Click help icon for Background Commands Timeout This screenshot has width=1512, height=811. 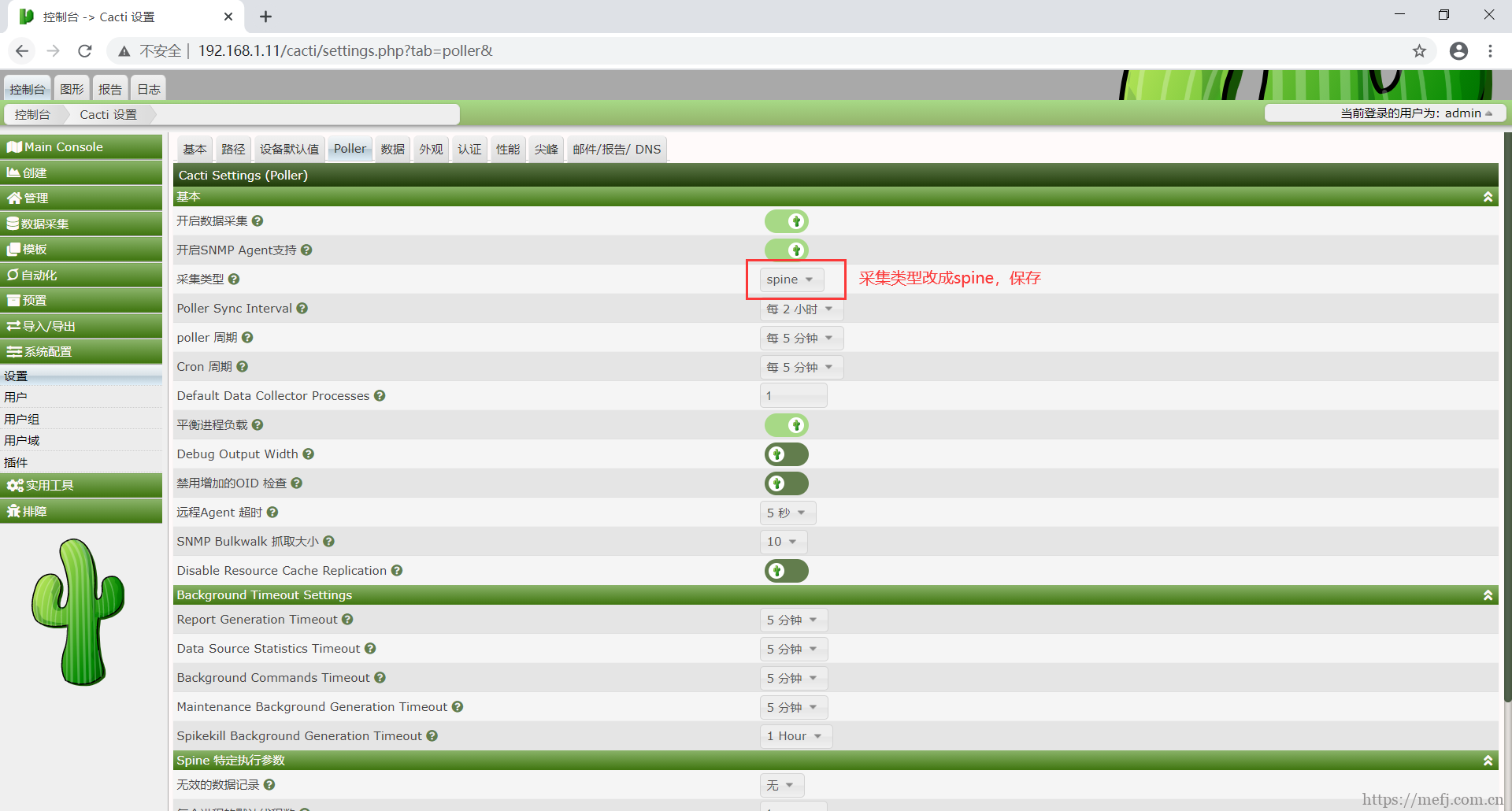coord(380,678)
